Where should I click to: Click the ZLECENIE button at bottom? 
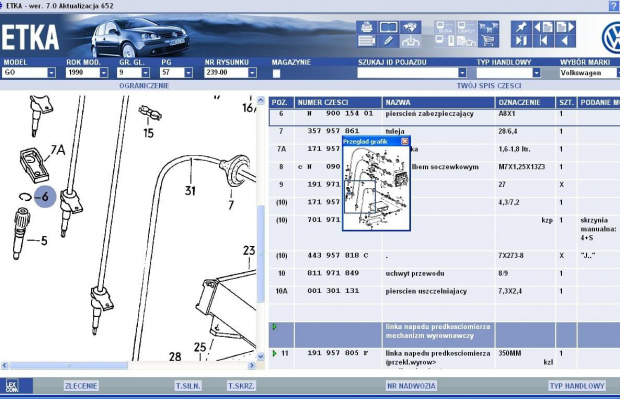(x=81, y=386)
